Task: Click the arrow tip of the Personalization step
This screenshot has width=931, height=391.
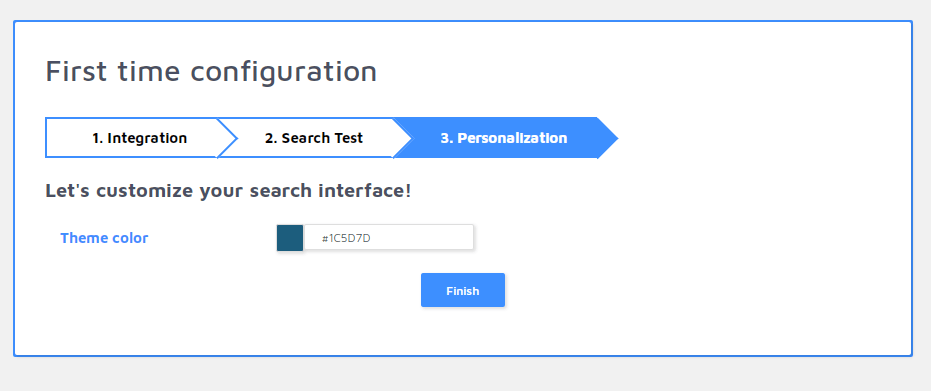Action: click(x=607, y=138)
